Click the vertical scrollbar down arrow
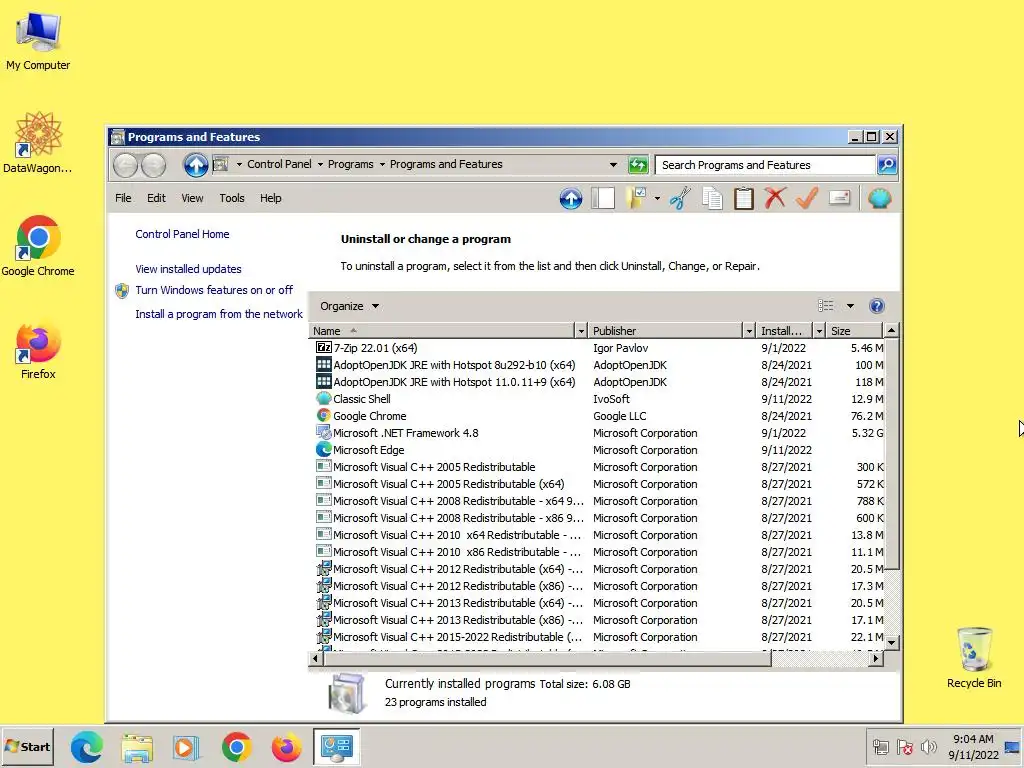 (891, 643)
